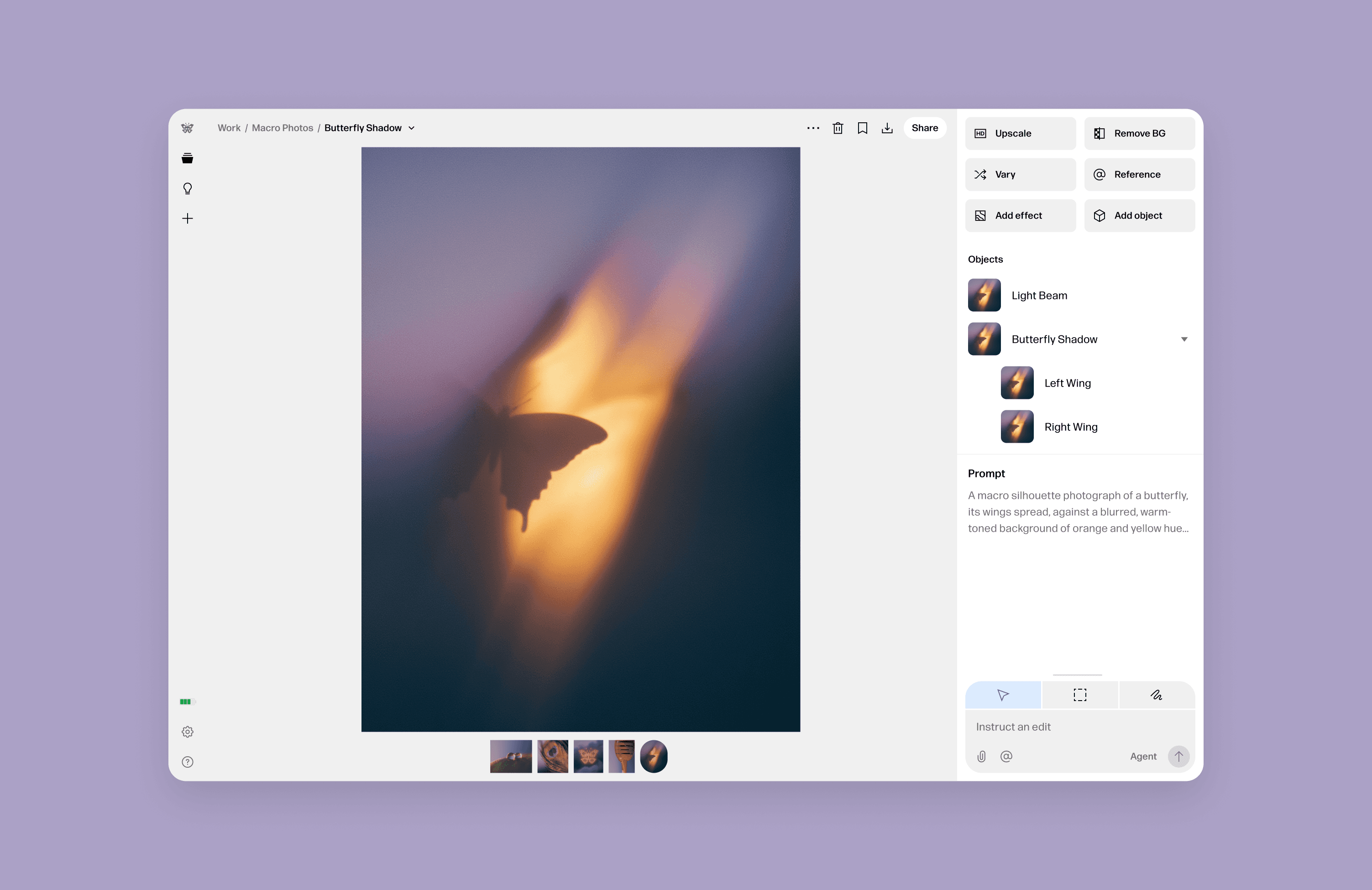Select the Left Wing object
This screenshot has width=1372, height=890.
click(1067, 383)
